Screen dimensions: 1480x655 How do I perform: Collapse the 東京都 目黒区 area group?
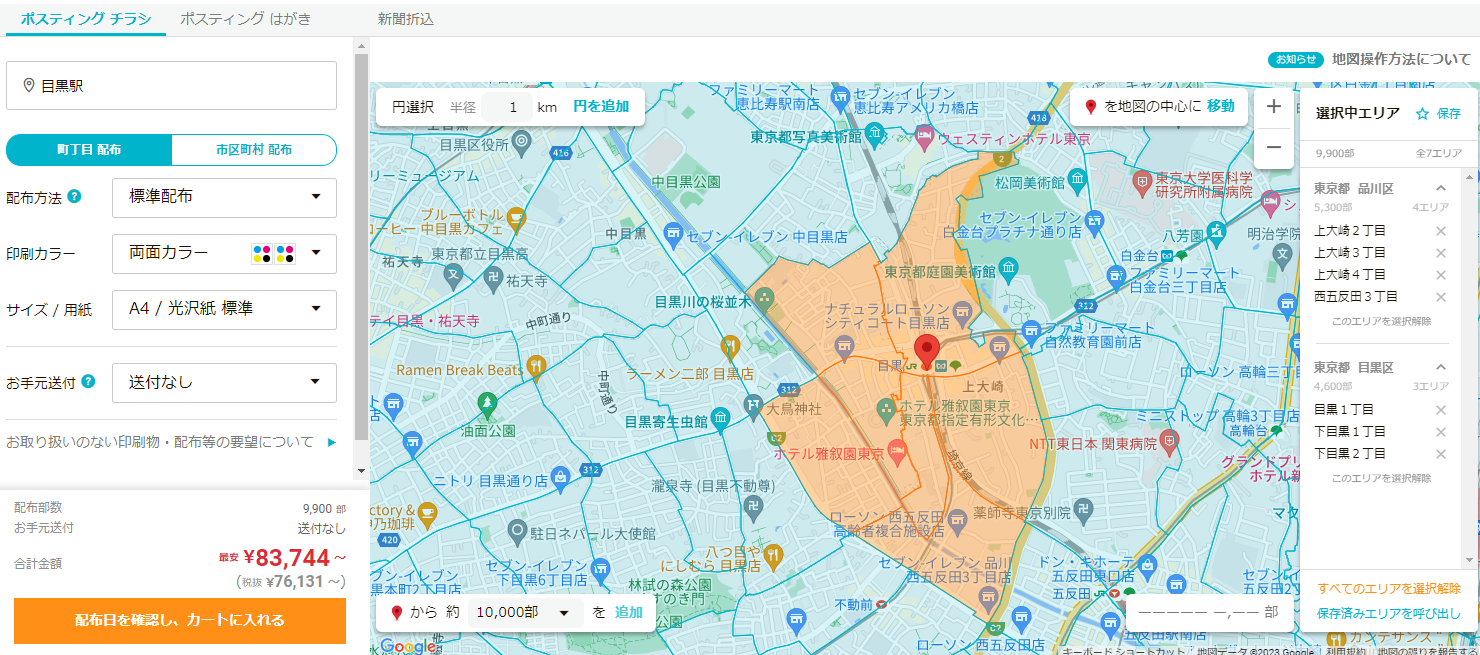click(1441, 367)
